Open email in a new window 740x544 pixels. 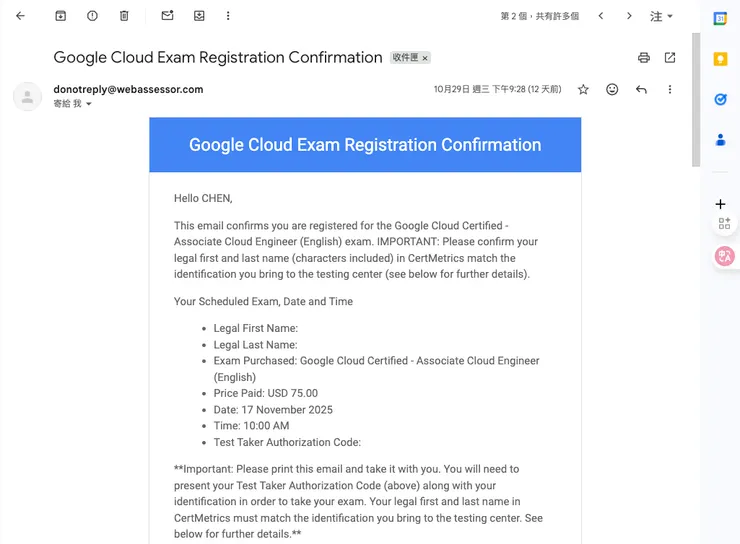[x=670, y=58]
